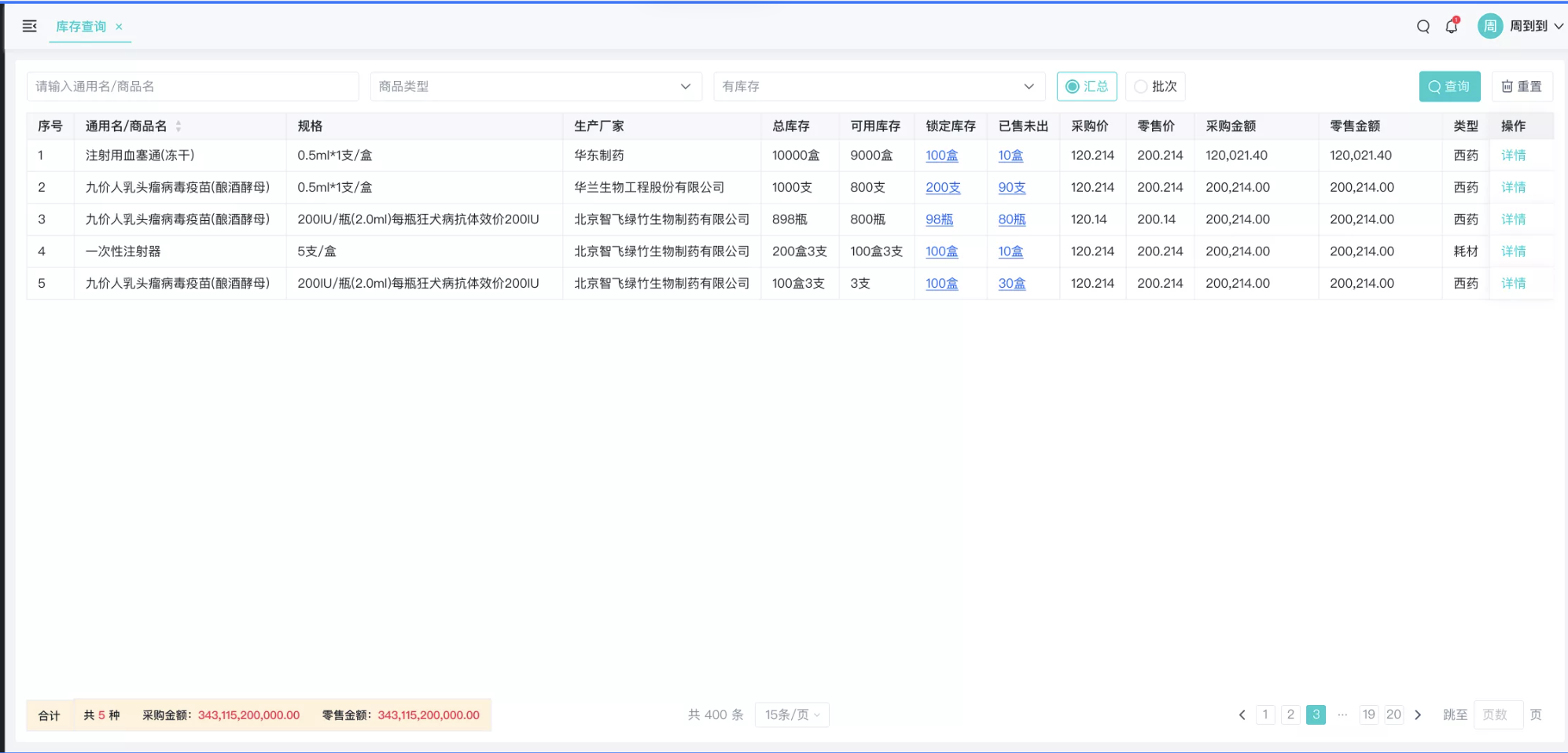Image resolution: width=1568 pixels, height=753 pixels.
Task: Close the 库存查询 tab
Action: click(x=119, y=27)
